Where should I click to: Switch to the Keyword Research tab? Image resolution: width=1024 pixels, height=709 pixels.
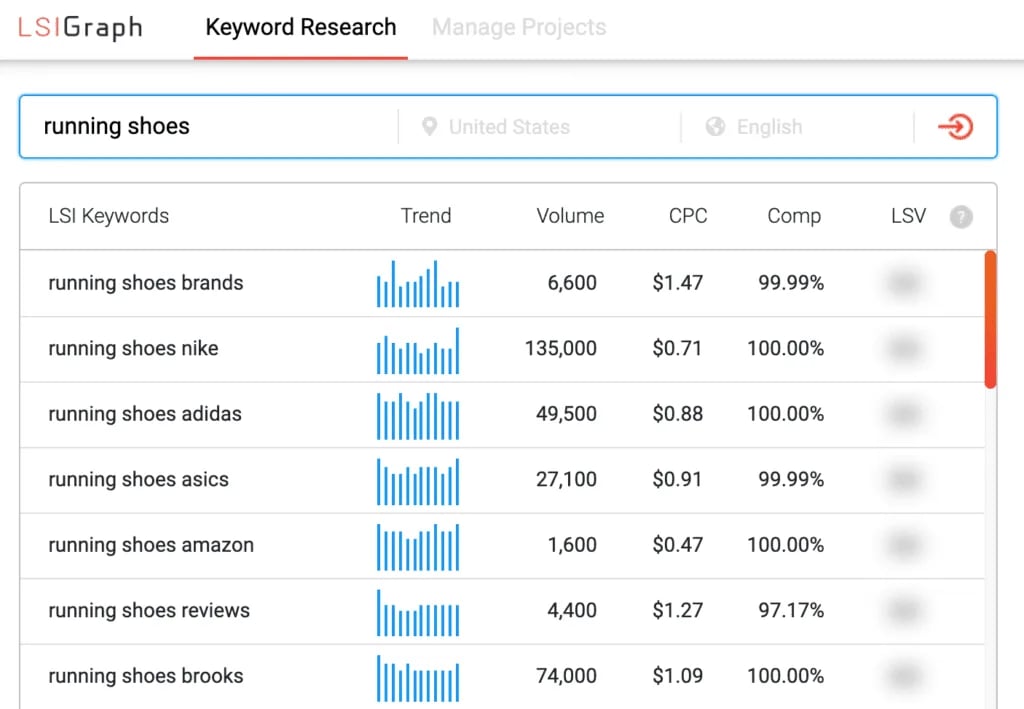pos(300,27)
